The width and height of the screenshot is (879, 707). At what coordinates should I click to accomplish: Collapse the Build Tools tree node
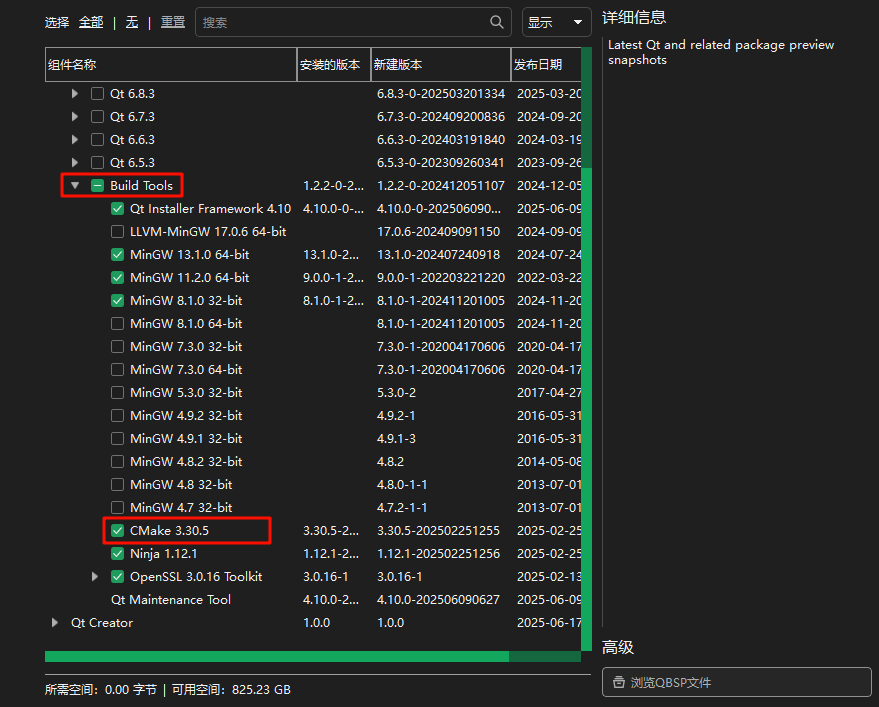point(75,186)
